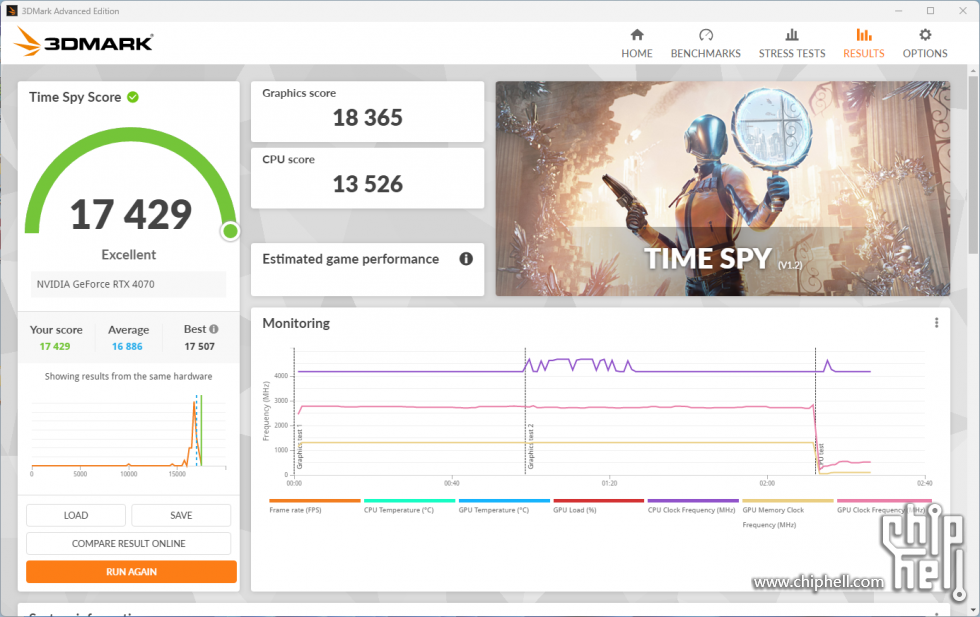Click the Time Spy score gauge indicator
The height and width of the screenshot is (617, 980).
point(230,231)
